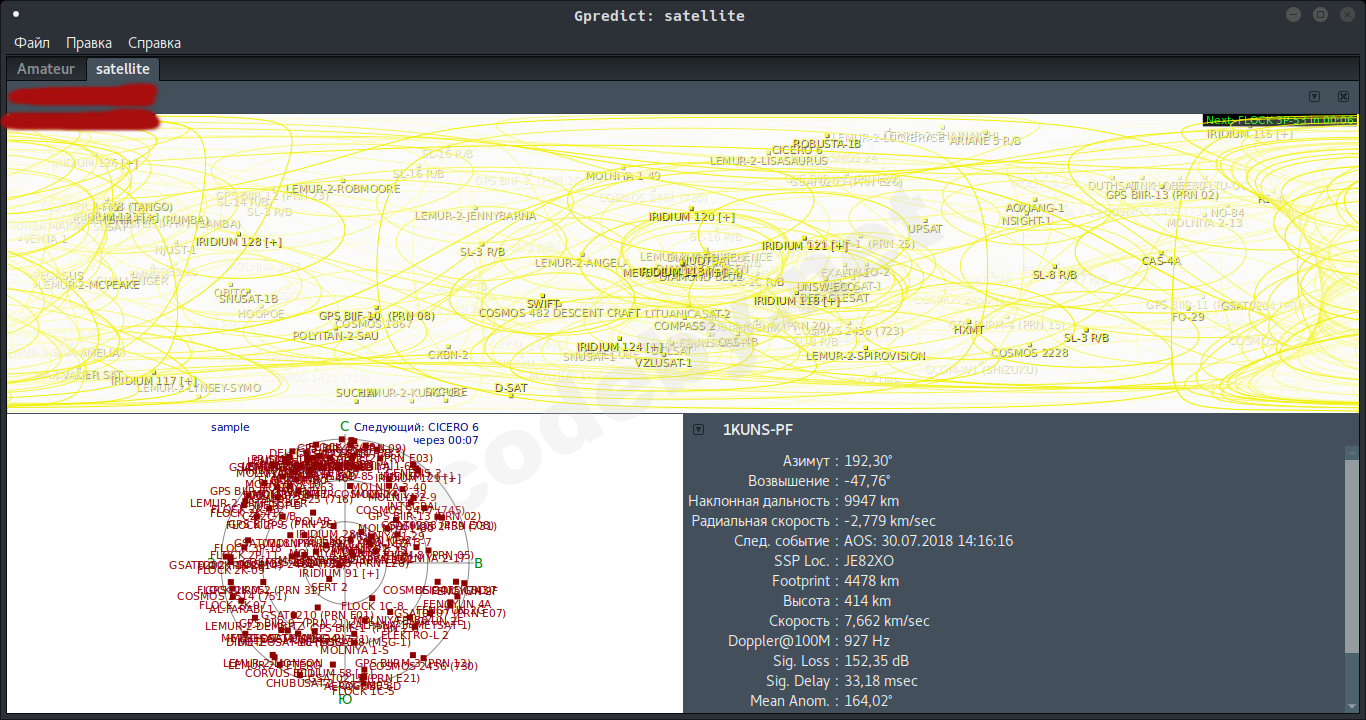Screen dimensions: 1366x720
Task: Pick the CAS-4A satellite marker
Action: 1161,261
